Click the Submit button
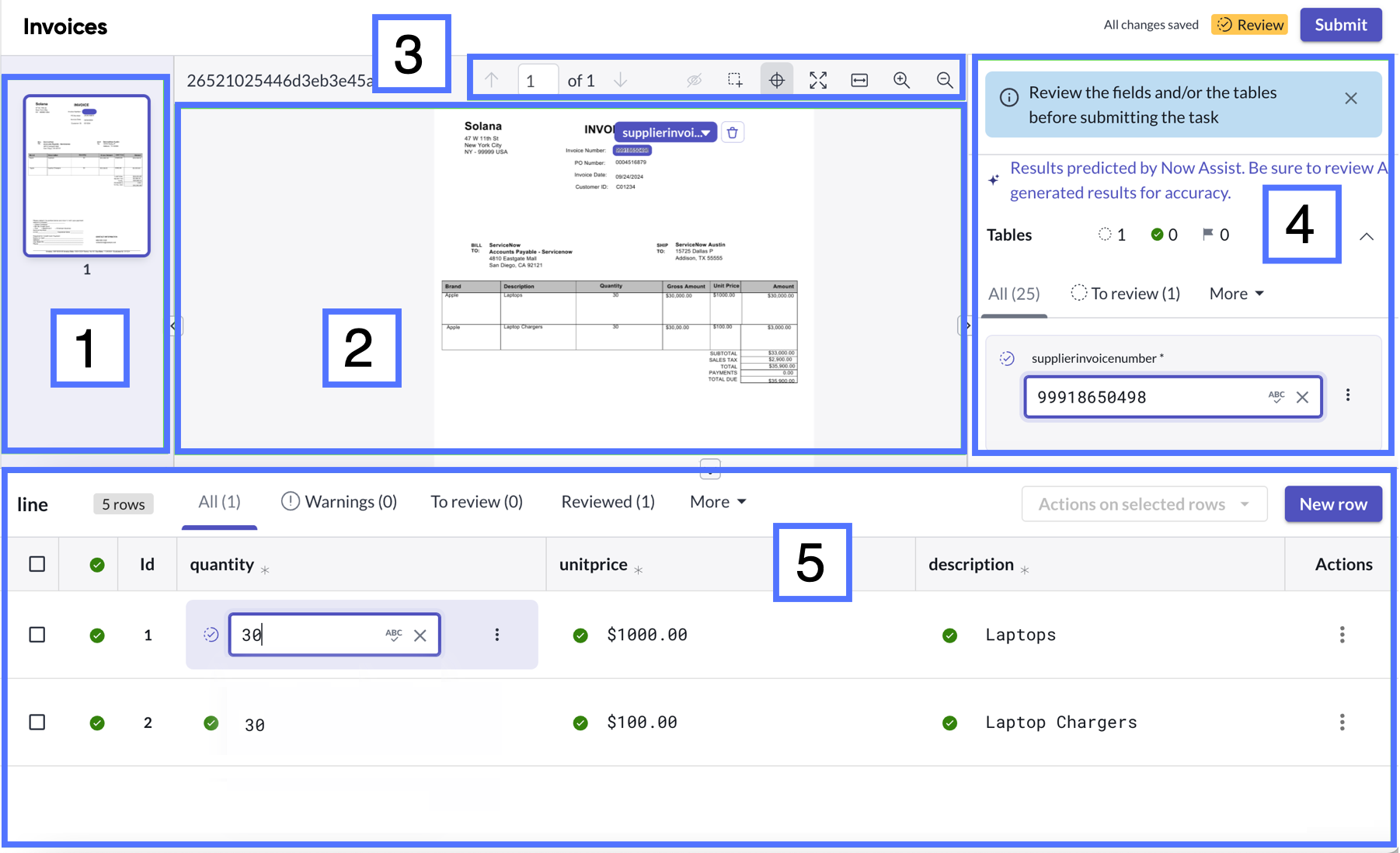1400x853 pixels. pos(1341,25)
